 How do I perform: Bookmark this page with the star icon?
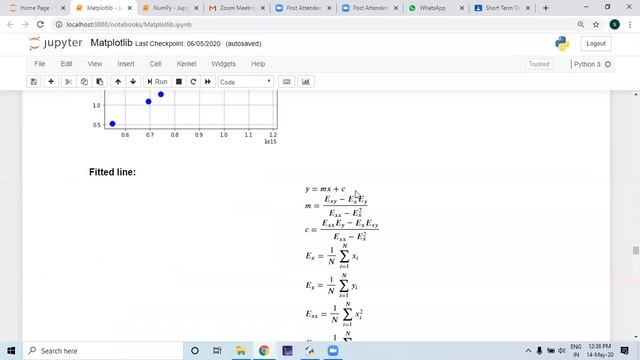tap(596, 24)
